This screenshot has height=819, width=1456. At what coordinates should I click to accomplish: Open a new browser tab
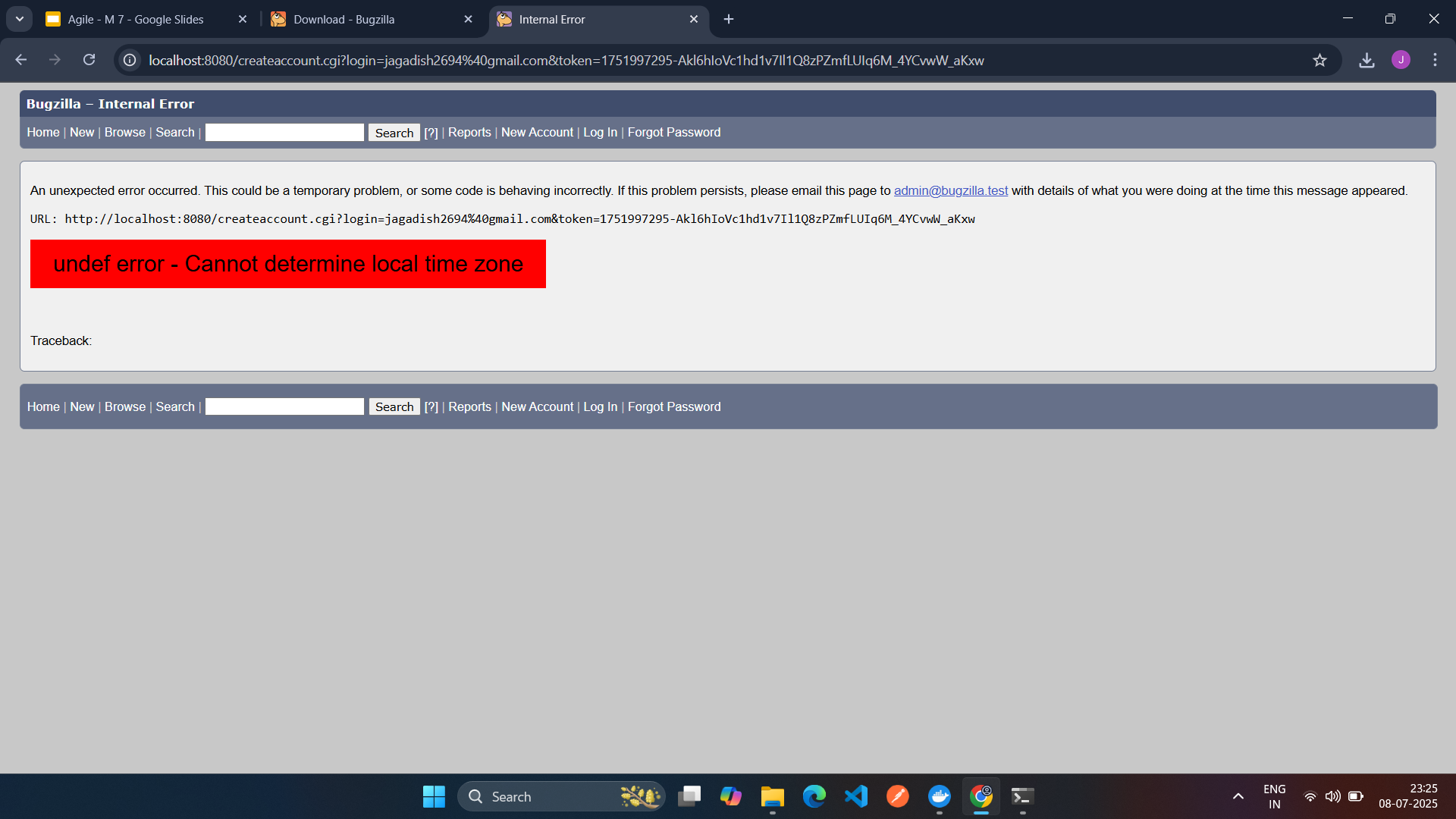[x=729, y=19]
